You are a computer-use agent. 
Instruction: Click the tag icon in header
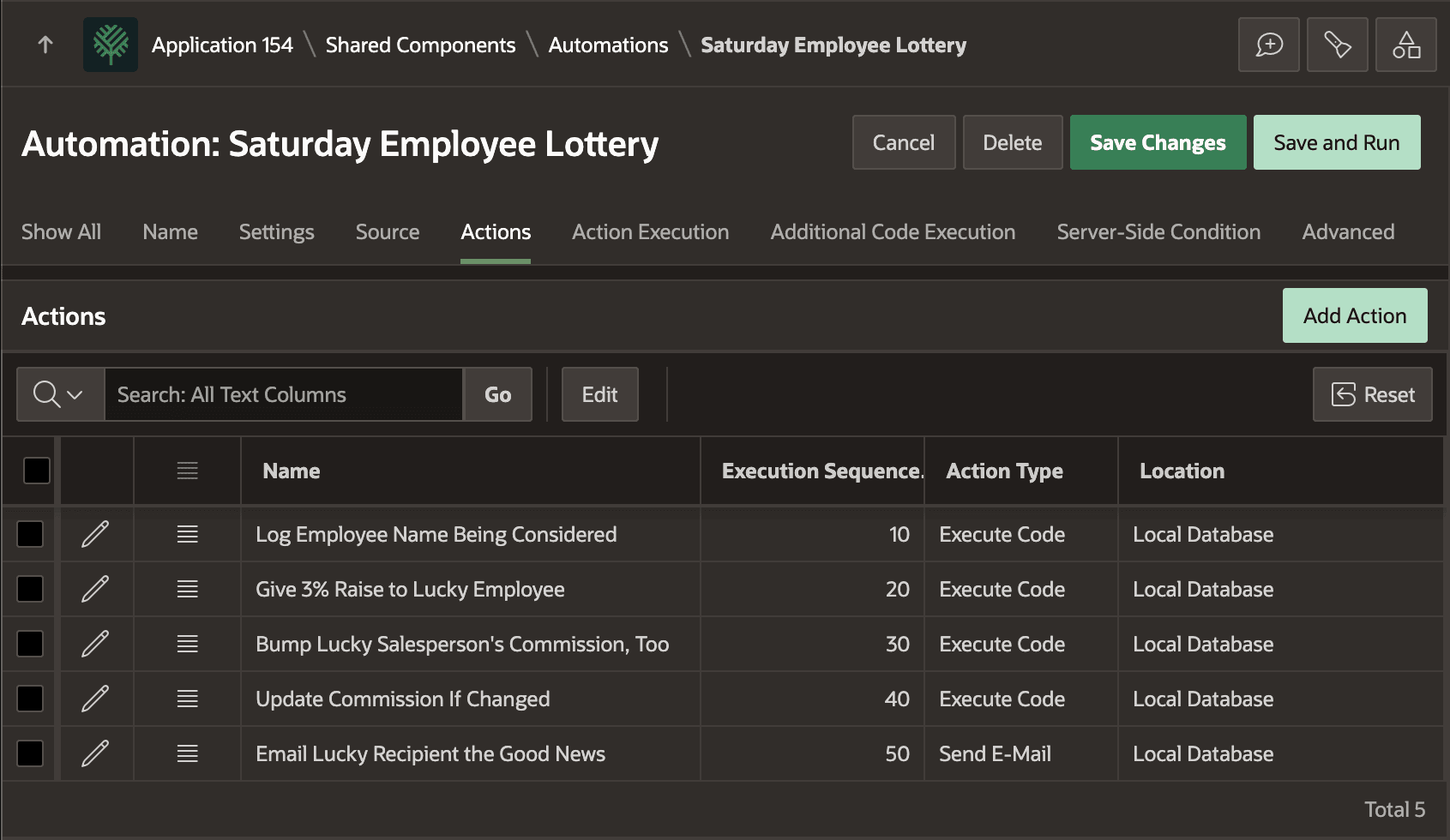(x=1338, y=45)
